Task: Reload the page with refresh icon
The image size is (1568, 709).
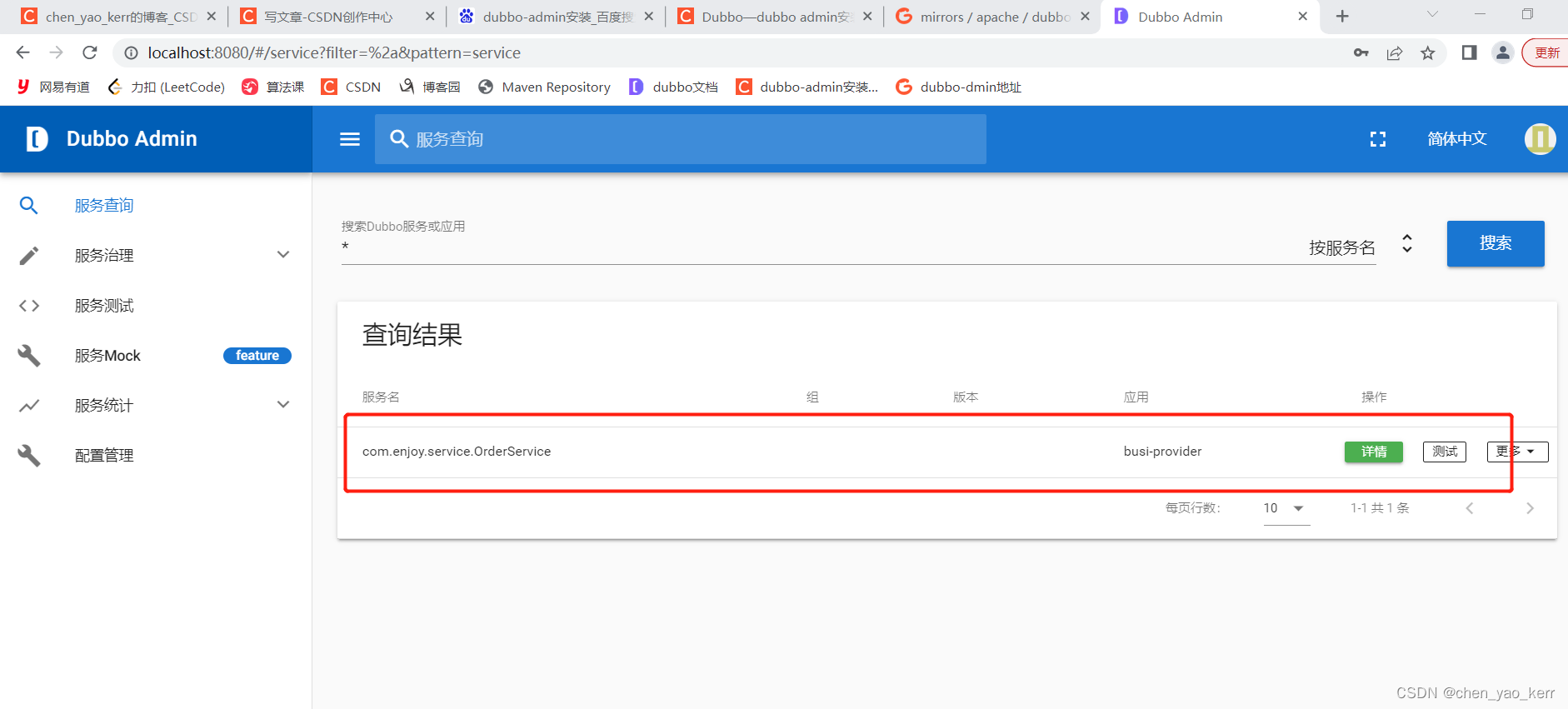Action: (x=90, y=52)
